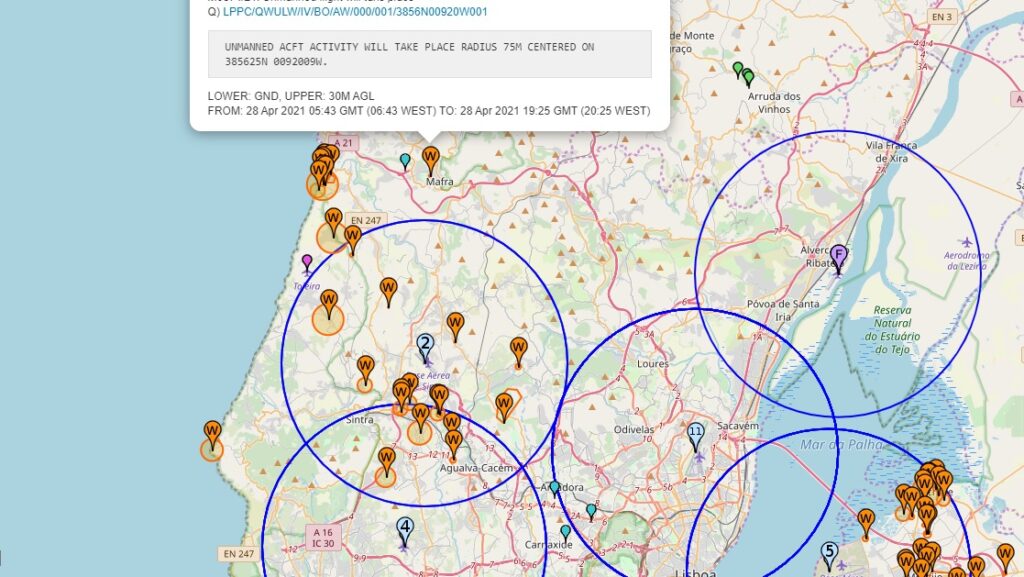The image size is (1024, 577).
Task: Click the teal marker above Carnaxide
Action: (x=566, y=531)
